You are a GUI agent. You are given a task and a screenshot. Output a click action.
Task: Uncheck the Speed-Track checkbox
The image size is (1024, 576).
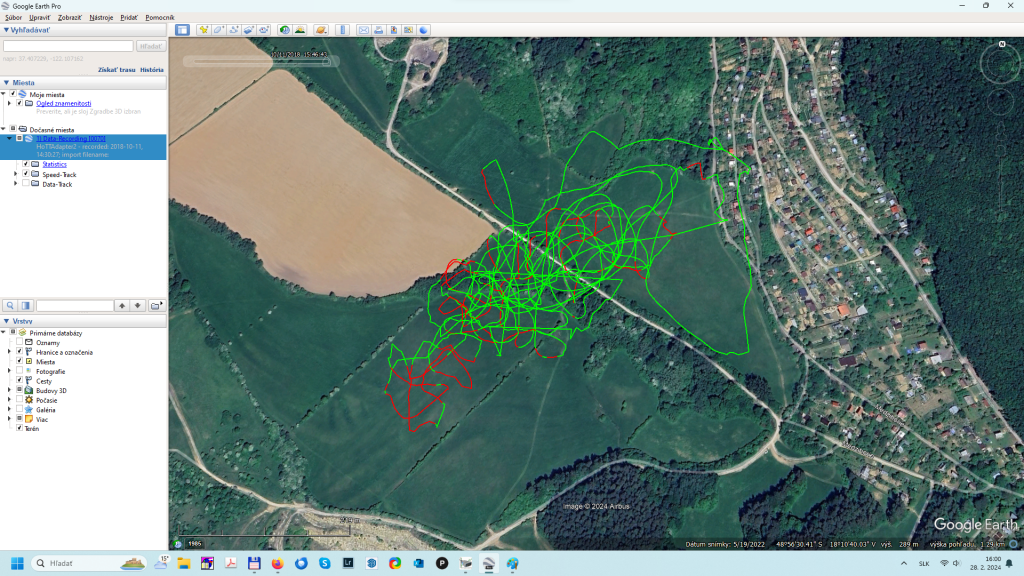(26, 174)
